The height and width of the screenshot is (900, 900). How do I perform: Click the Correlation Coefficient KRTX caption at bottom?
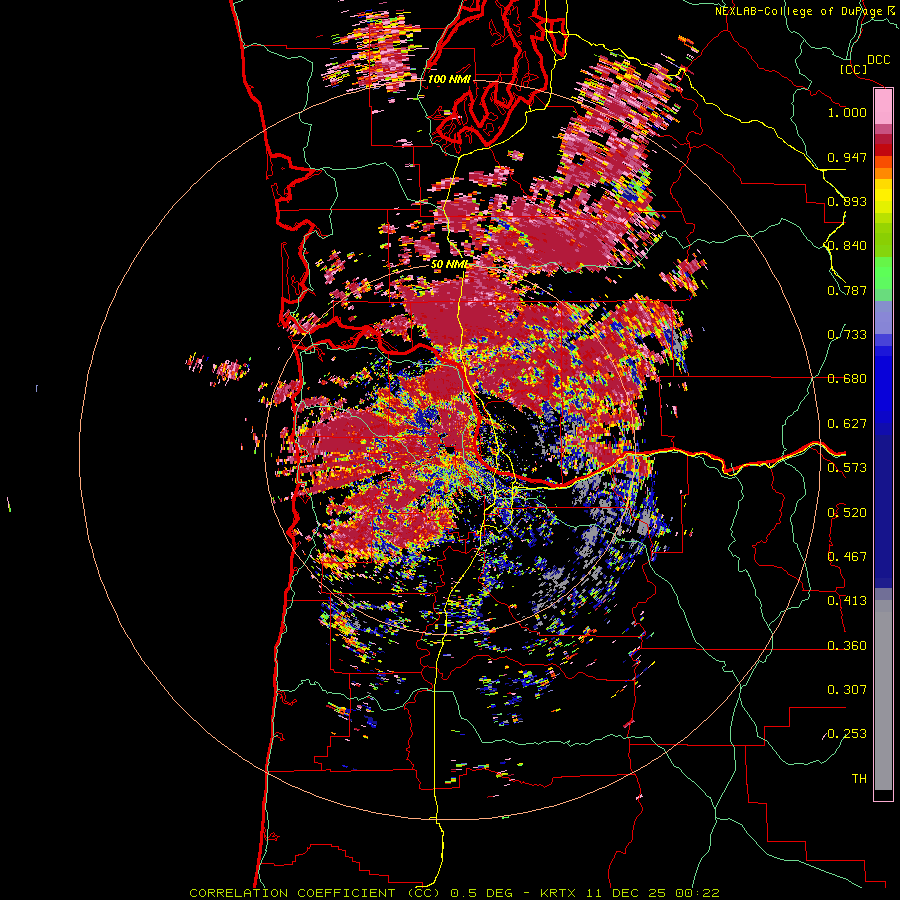454,893
